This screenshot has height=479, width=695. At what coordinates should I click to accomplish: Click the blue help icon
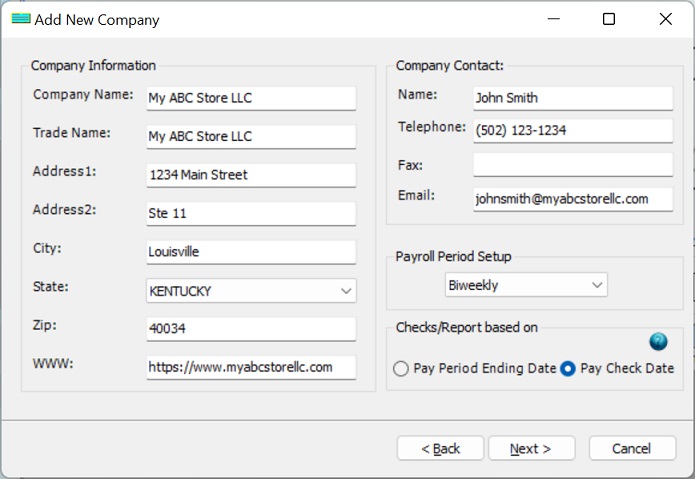[658, 342]
